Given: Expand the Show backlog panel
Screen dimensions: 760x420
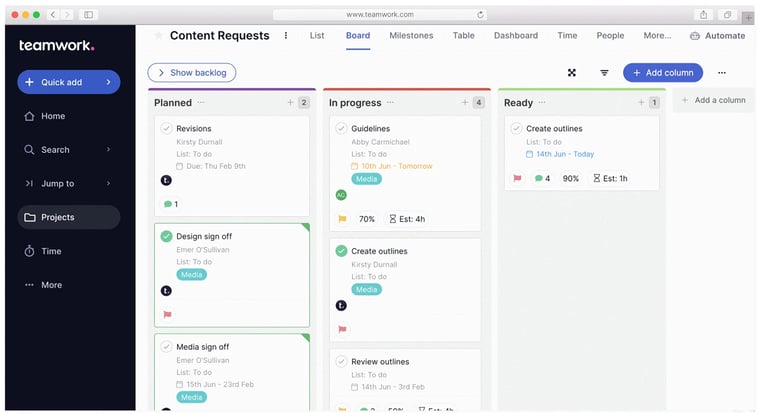Looking at the screenshot, I should click(191, 73).
